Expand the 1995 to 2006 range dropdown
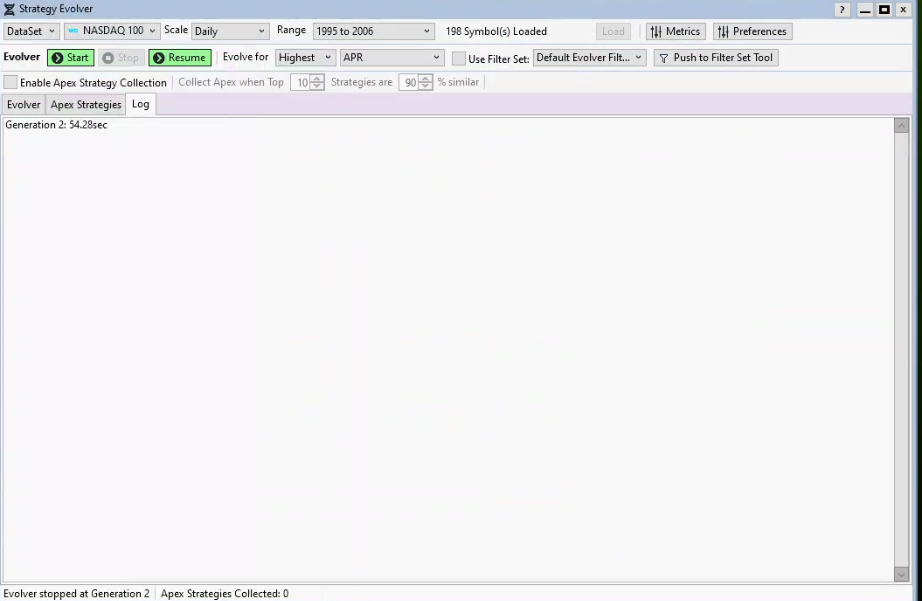922x601 pixels. click(373, 32)
